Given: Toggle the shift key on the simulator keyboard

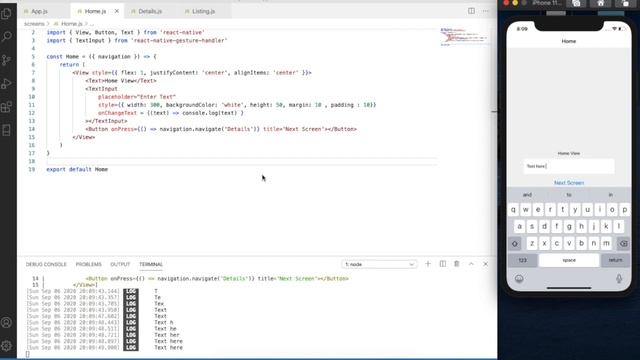Looking at the screenshot, I should click(x=515, y=244).
